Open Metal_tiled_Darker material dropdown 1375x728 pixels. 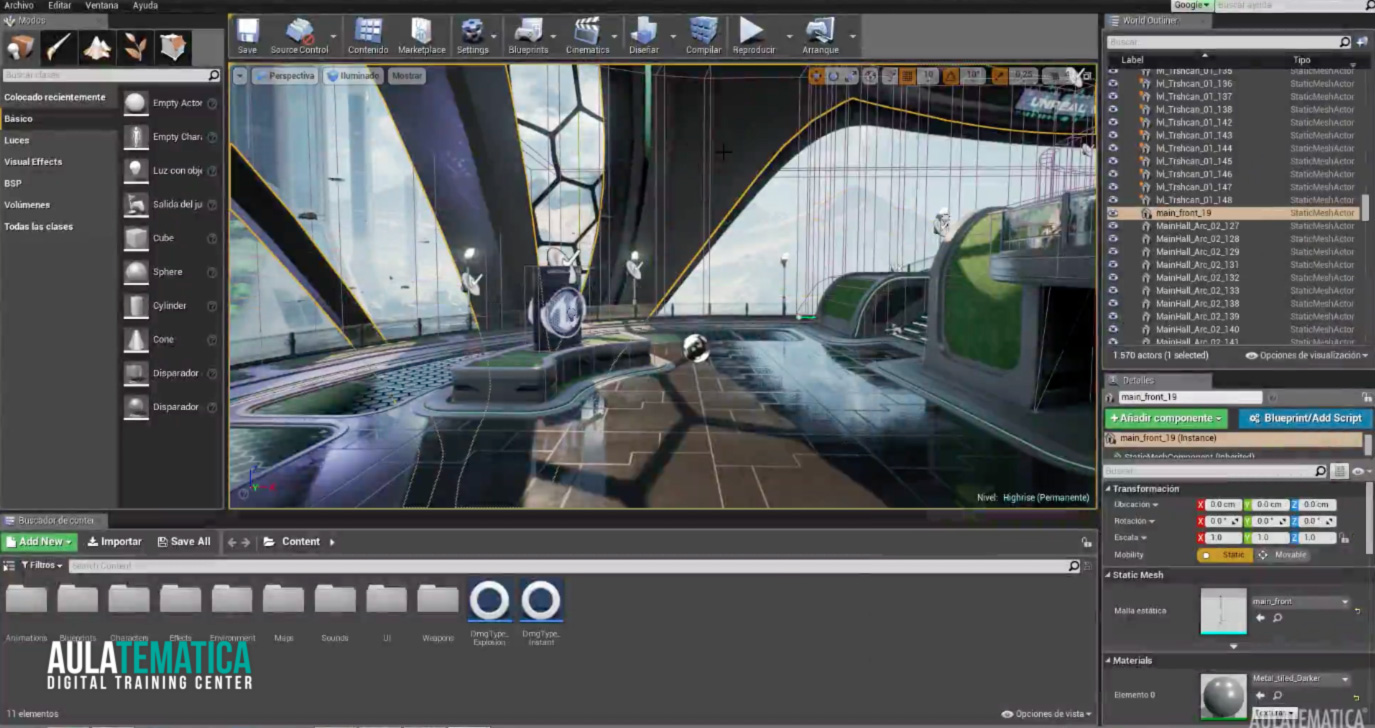(x=1301, y=678)
